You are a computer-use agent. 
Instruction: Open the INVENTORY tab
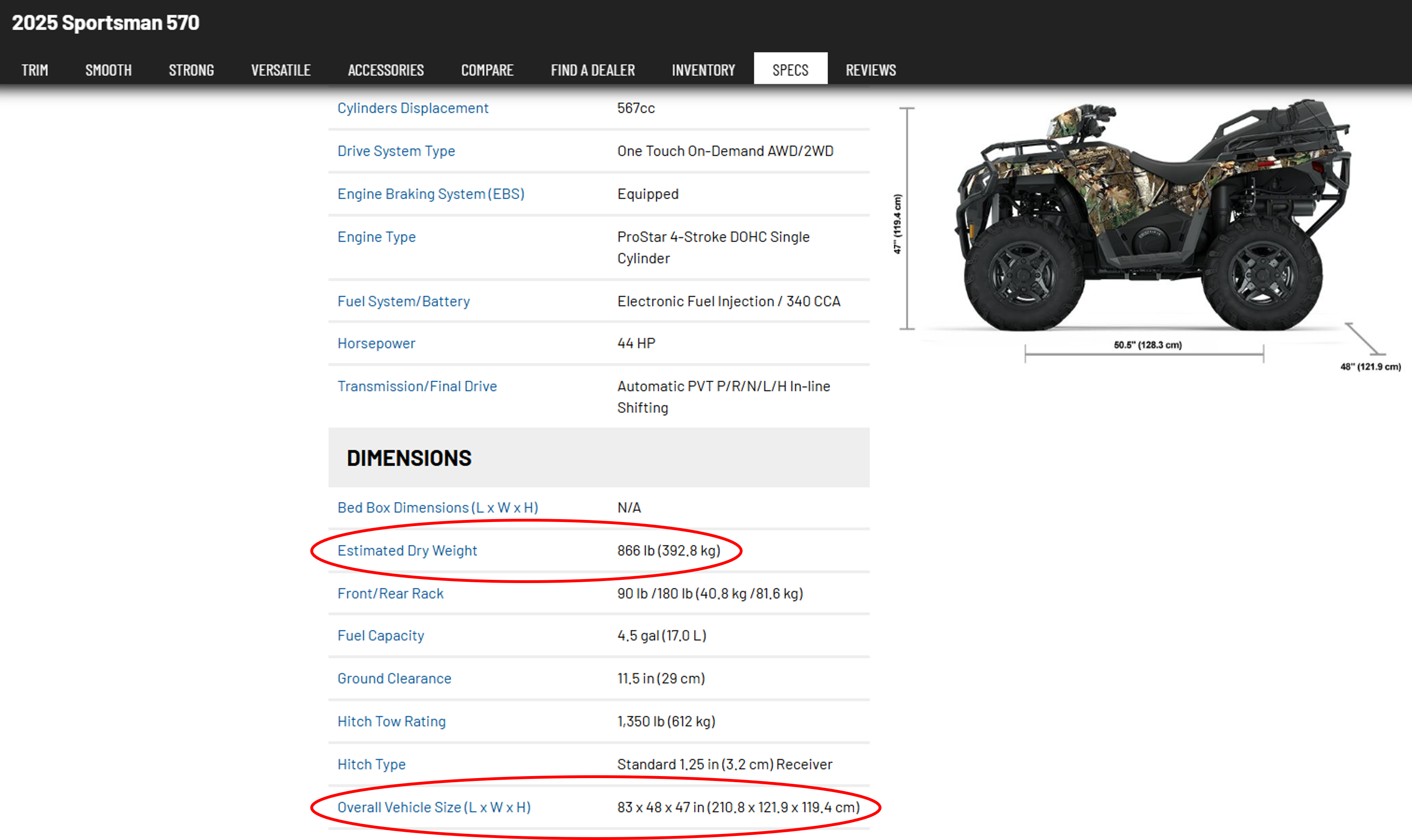pos(704,70)
